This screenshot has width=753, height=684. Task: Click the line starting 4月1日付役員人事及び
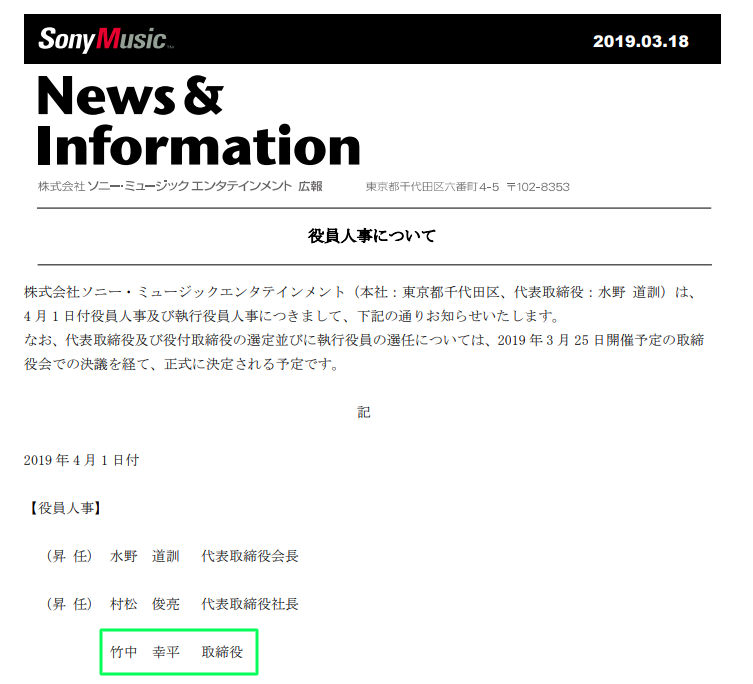pos(291,316)
